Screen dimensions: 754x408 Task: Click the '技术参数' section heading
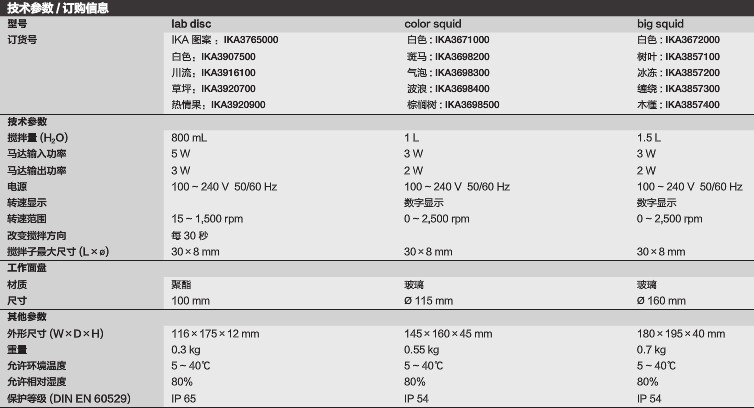pos(27,121)
